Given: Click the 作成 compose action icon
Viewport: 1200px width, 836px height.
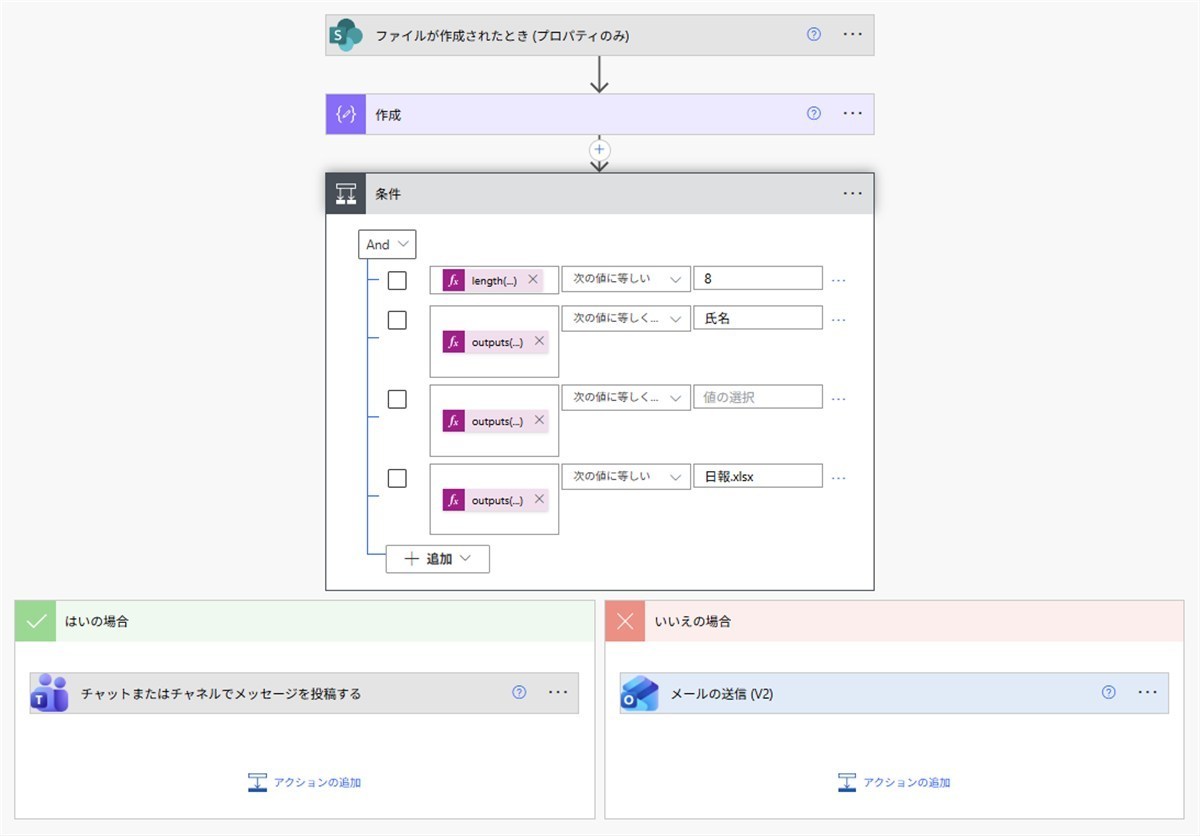Looking at the screenshot, I should point(346,115).
